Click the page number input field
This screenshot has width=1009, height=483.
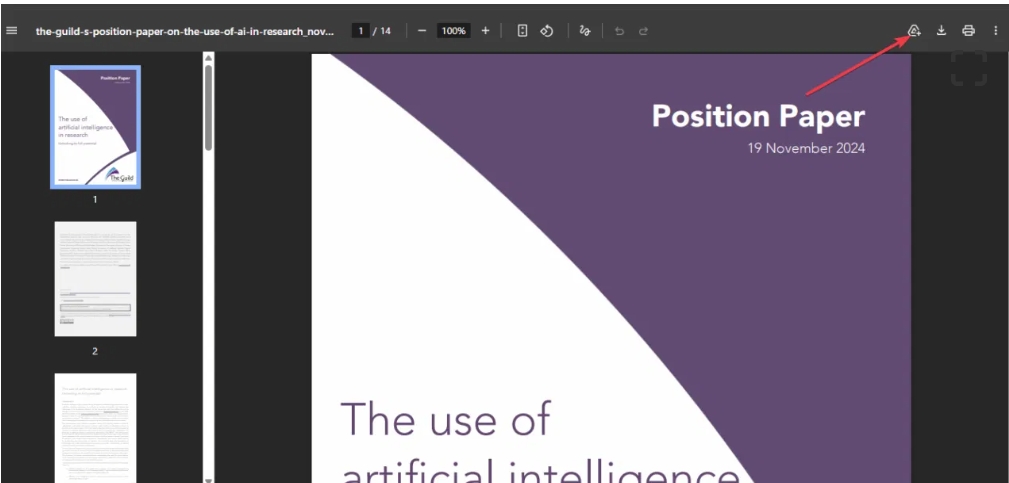click(x=360, y=31)
